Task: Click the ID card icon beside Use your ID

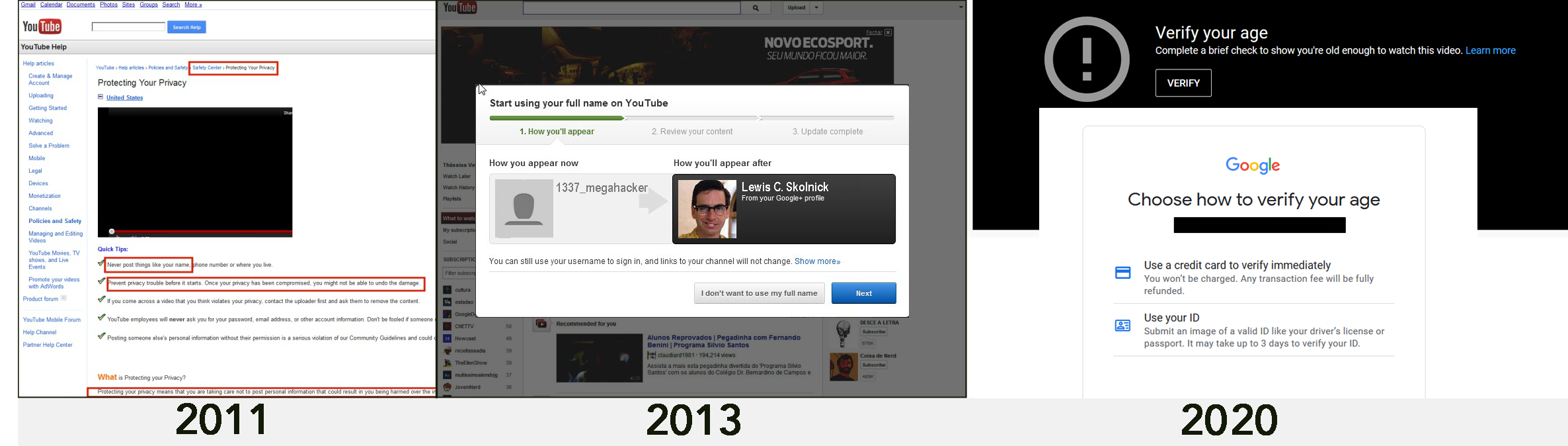Action: (x=1123, y=326)
